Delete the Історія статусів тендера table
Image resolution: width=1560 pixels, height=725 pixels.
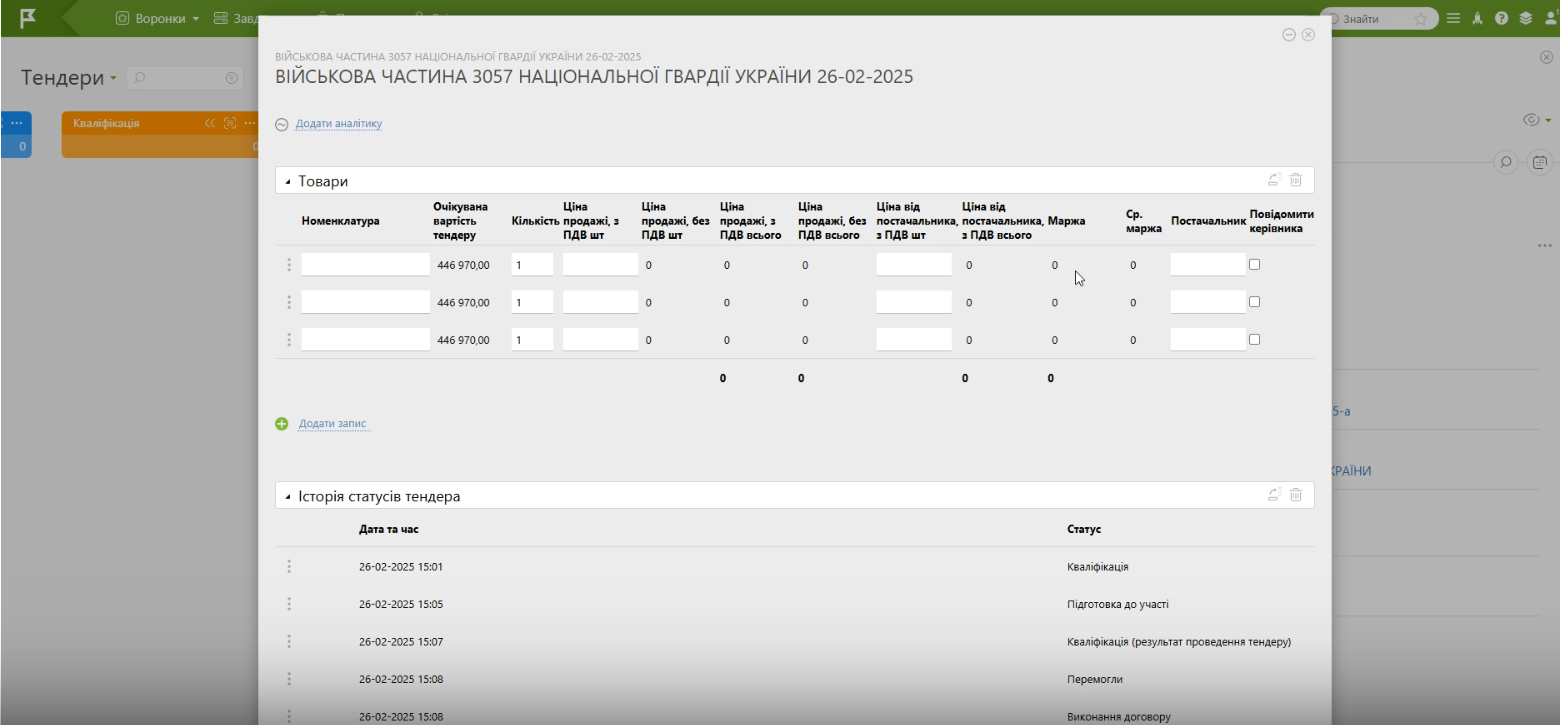click(1295, 495)
